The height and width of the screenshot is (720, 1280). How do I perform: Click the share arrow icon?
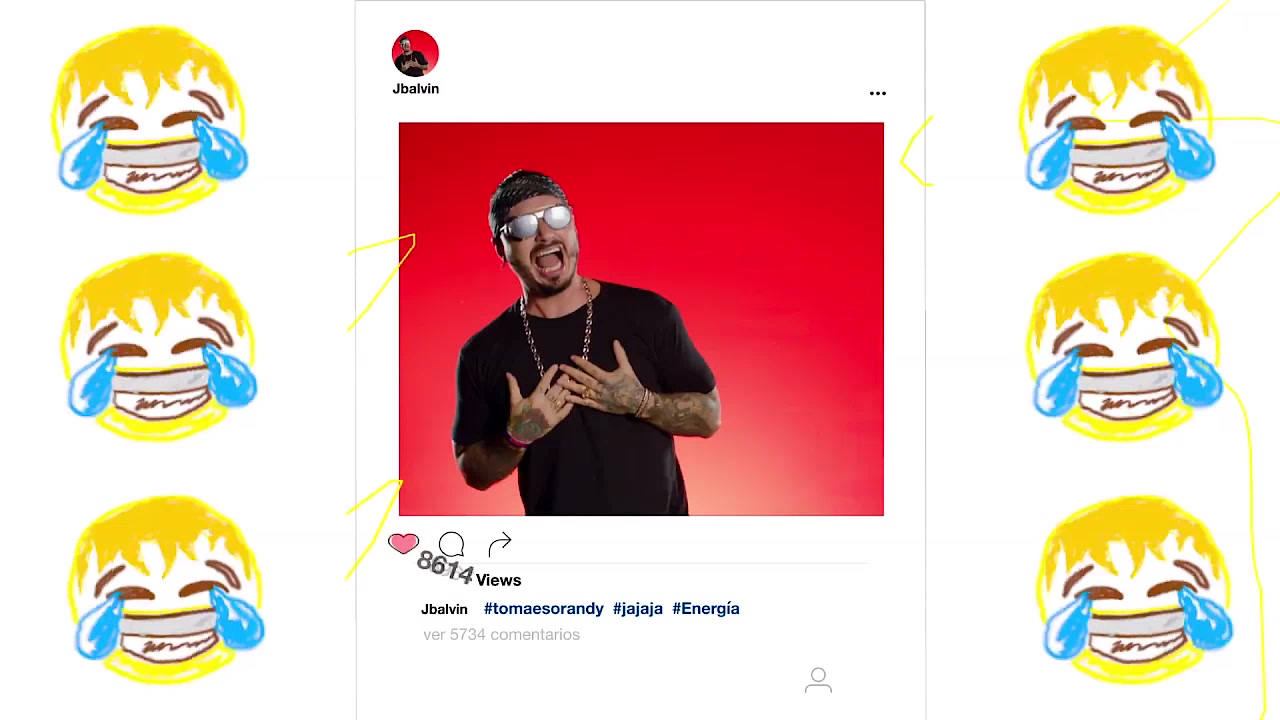coord(500,543)
